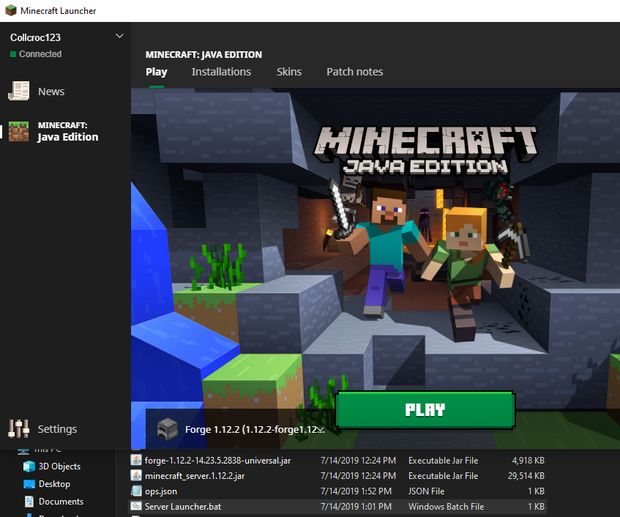The height and width of the screenshot is (517, 620).
Task: Open Documents in Explorer navigation pane
Action: [x=61, y=502]
